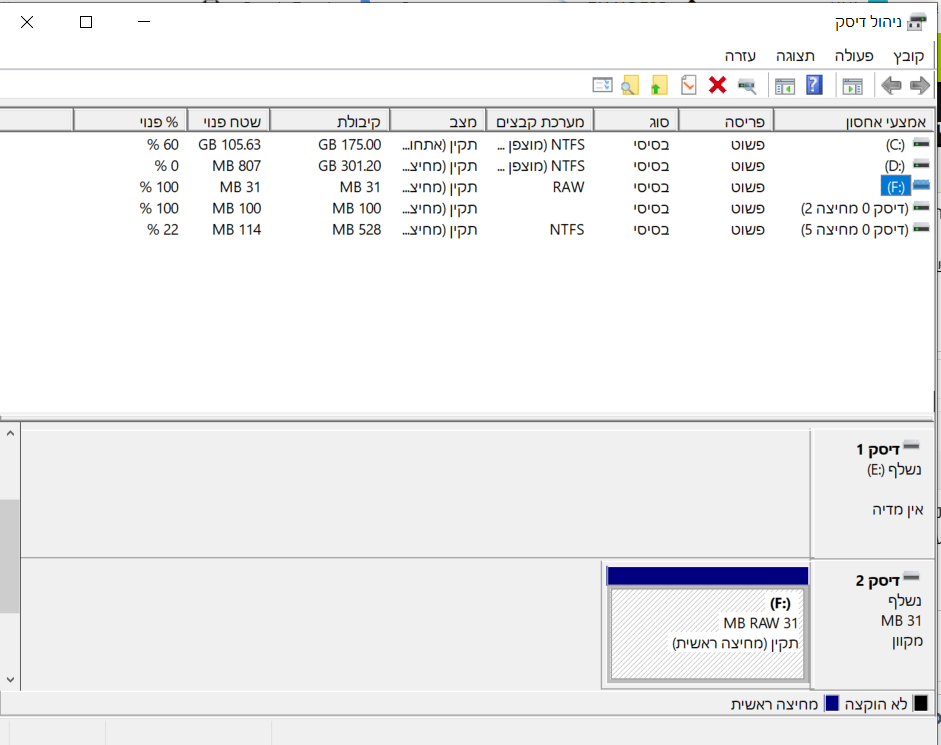This screenshot has height=745, width=941.
Task: Open the קובץ menu
Action: pyautogui.click(x=908, y=56)
